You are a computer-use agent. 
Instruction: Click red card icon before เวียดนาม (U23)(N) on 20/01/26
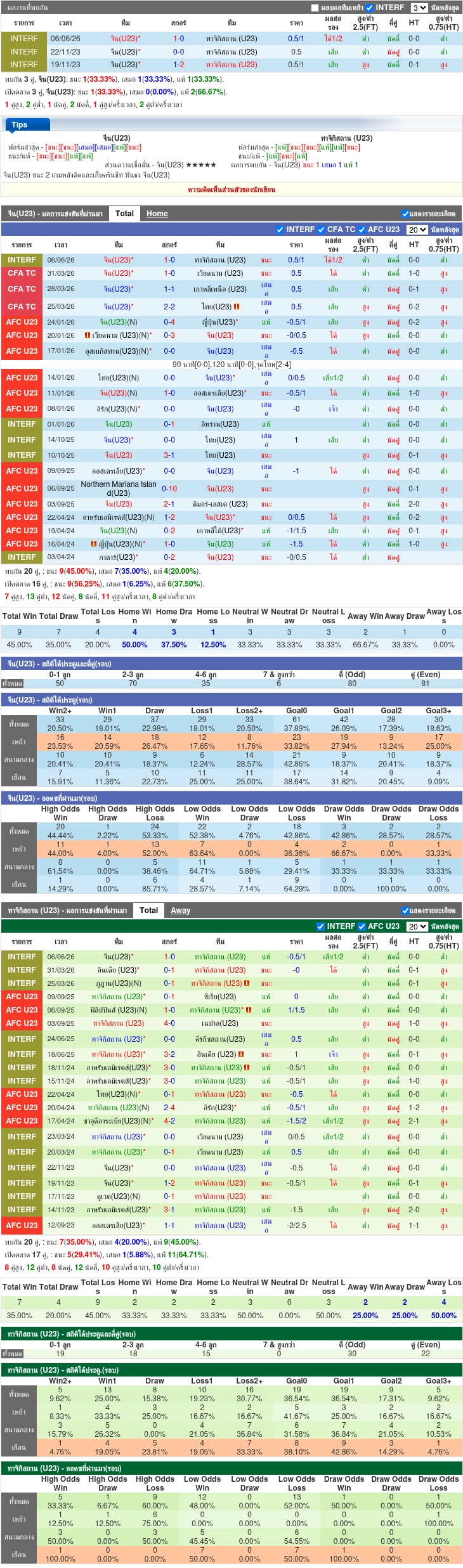88,335
